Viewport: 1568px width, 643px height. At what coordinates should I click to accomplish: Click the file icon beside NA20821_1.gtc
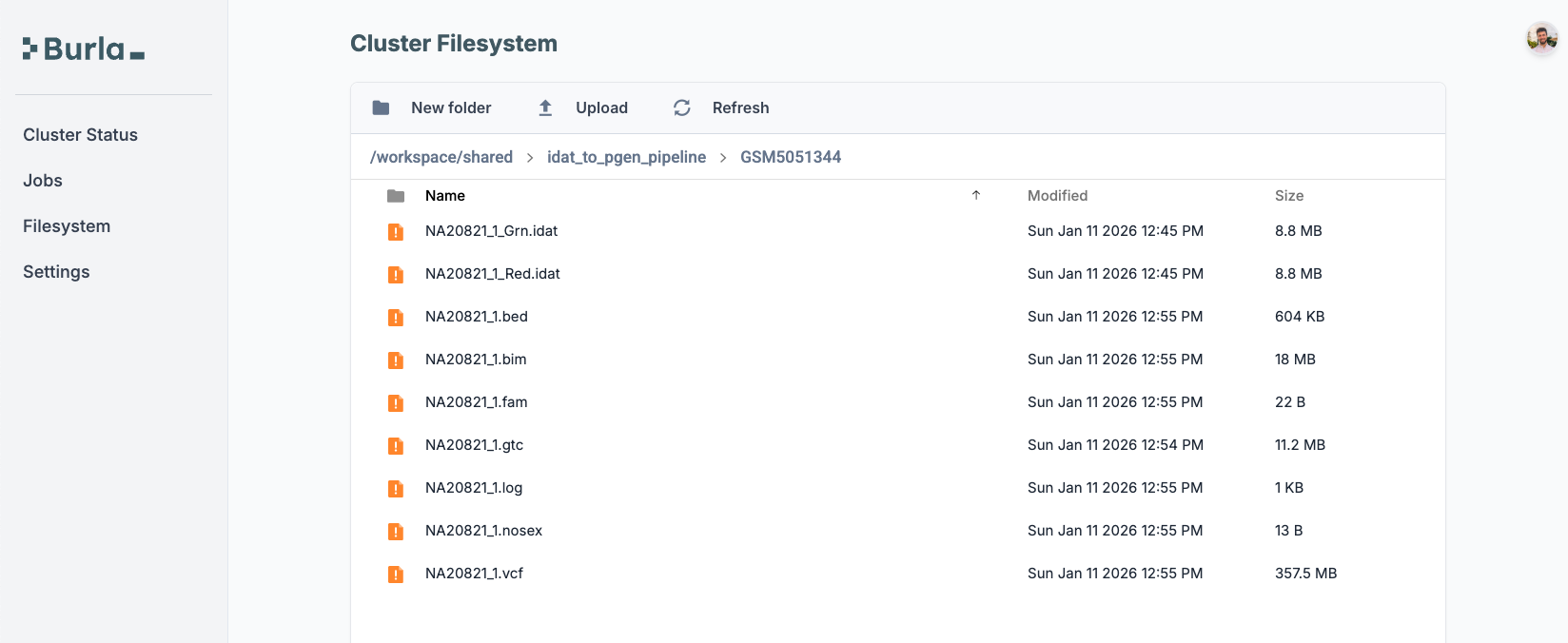[x=396, y=445]
